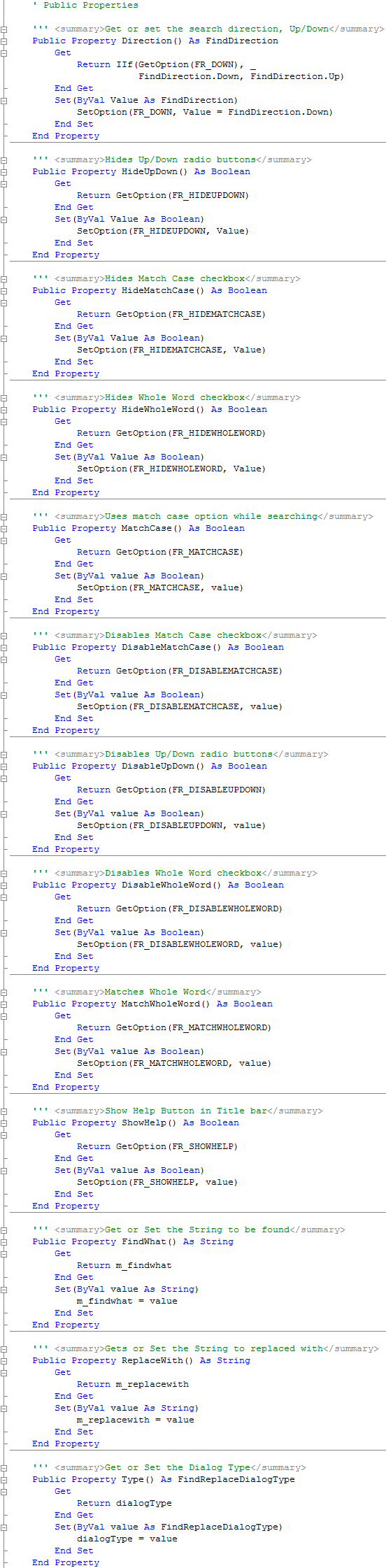The width and height of the screenshot is (386, 1568).
Task: Click 'SetOption(FR_SHOWHELP, value)' line
Action: [157, 1182]
